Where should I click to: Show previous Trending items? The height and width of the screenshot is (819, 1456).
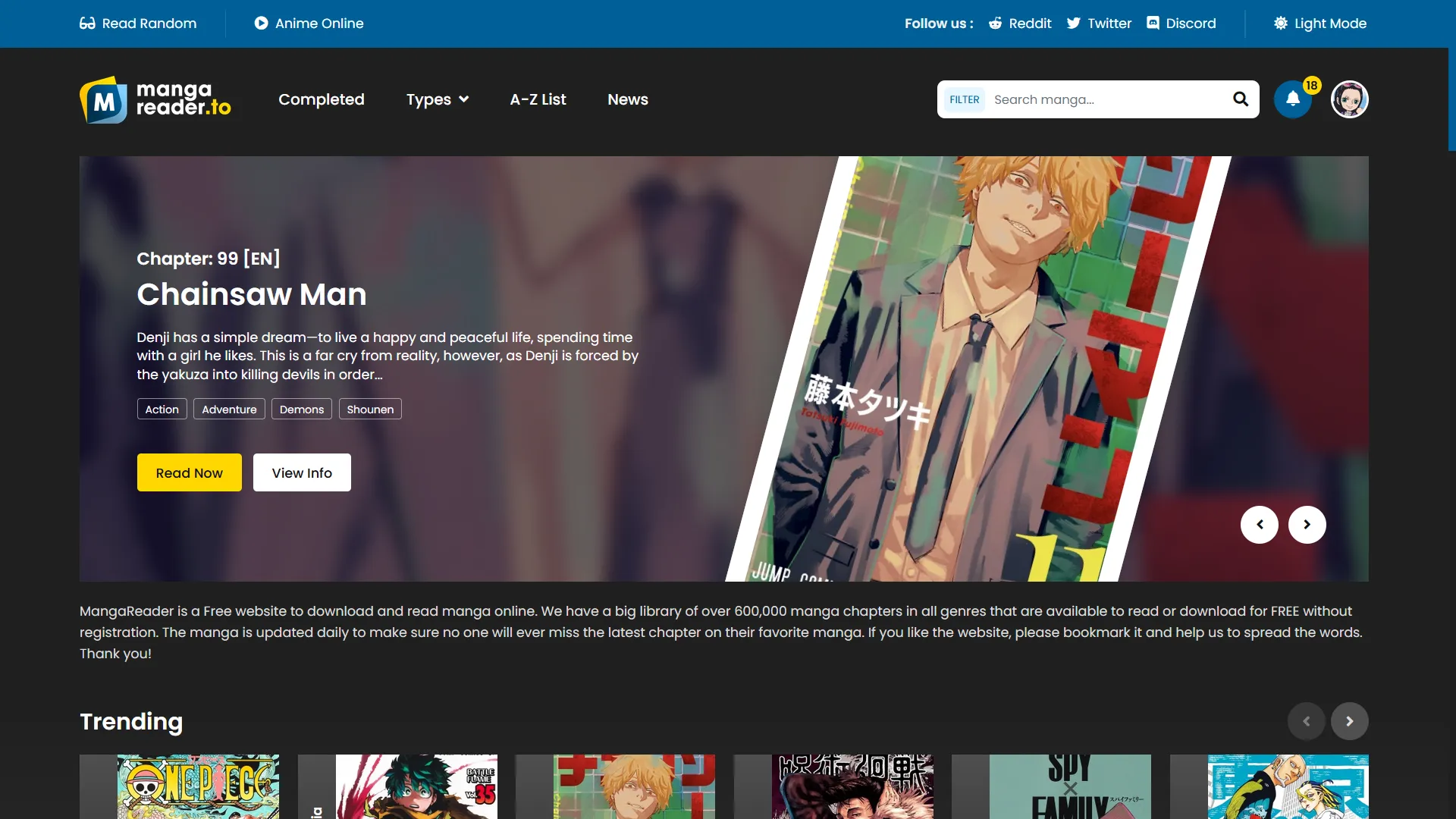tap(1307, 721)
